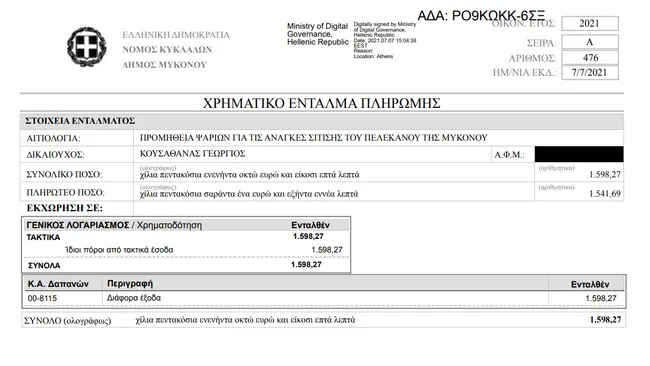Click the Ministry of Digital Governance signature text
The height and width of the screenshot is (366, 650).
318,34
